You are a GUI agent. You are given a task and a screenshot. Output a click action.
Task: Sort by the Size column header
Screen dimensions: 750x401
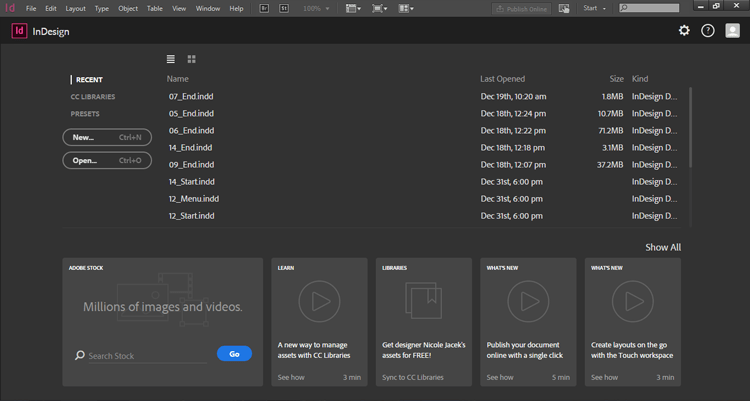(617, 79)
